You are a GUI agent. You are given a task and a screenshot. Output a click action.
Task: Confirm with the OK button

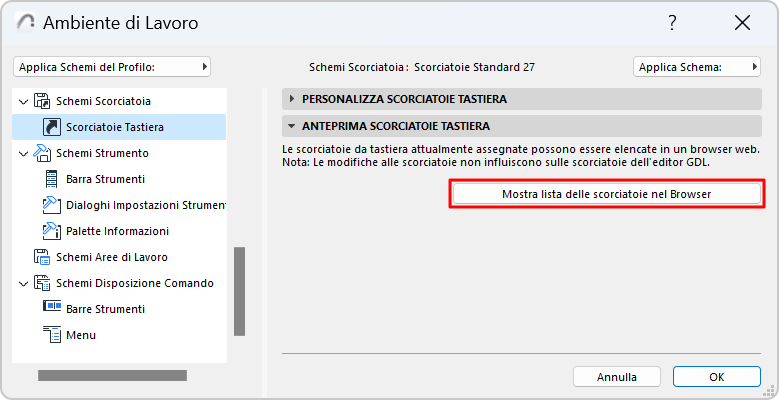click(716, 377)
